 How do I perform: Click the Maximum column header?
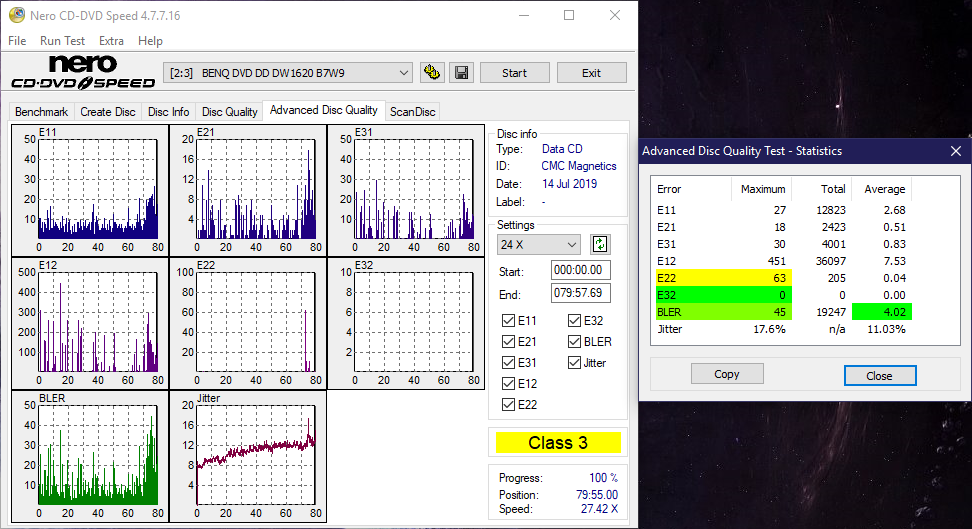pyautogui.click(x=762, y=189)
